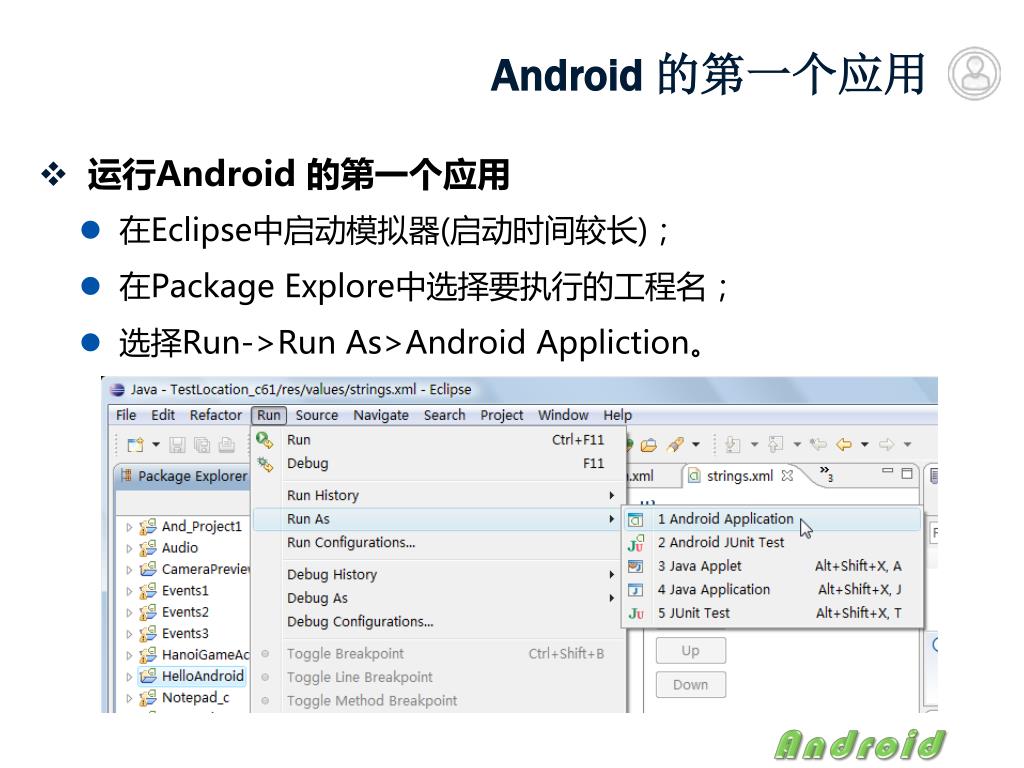
Task: Open Debug Configurations... entry
Action: point(439,622)
